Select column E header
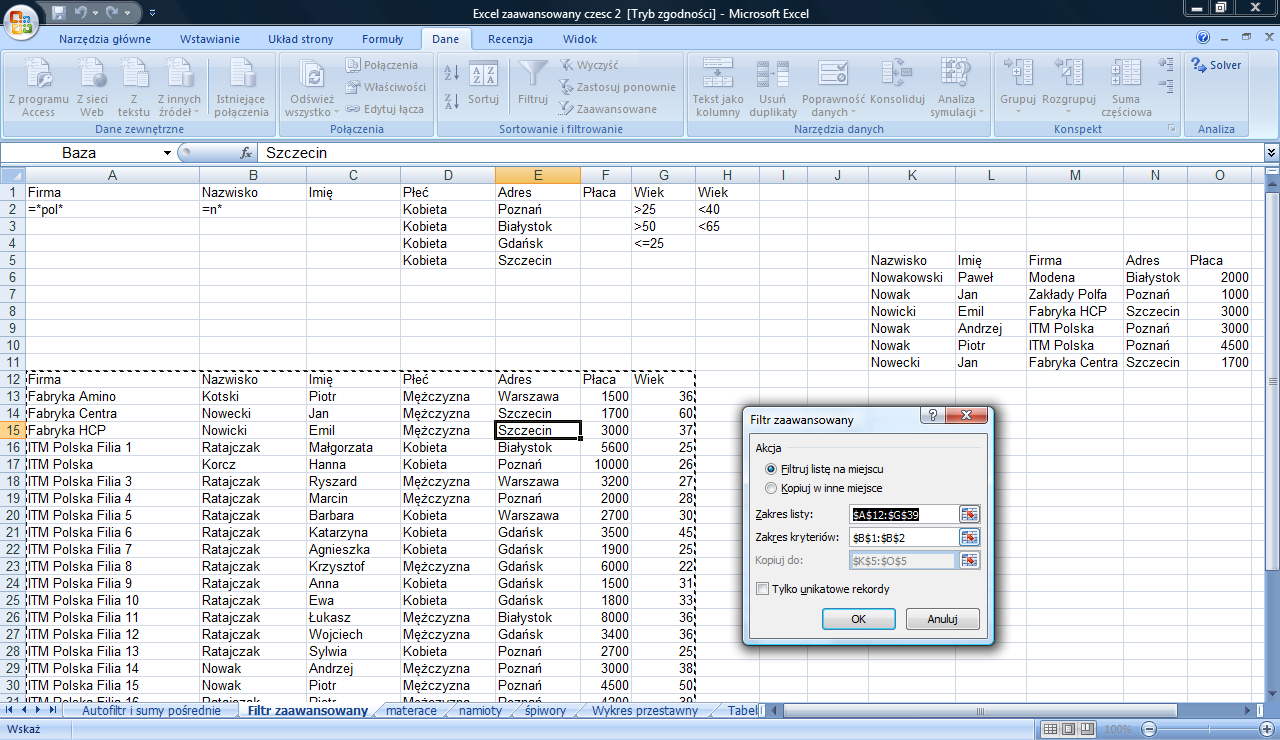1280x740 pixels. 538,176
